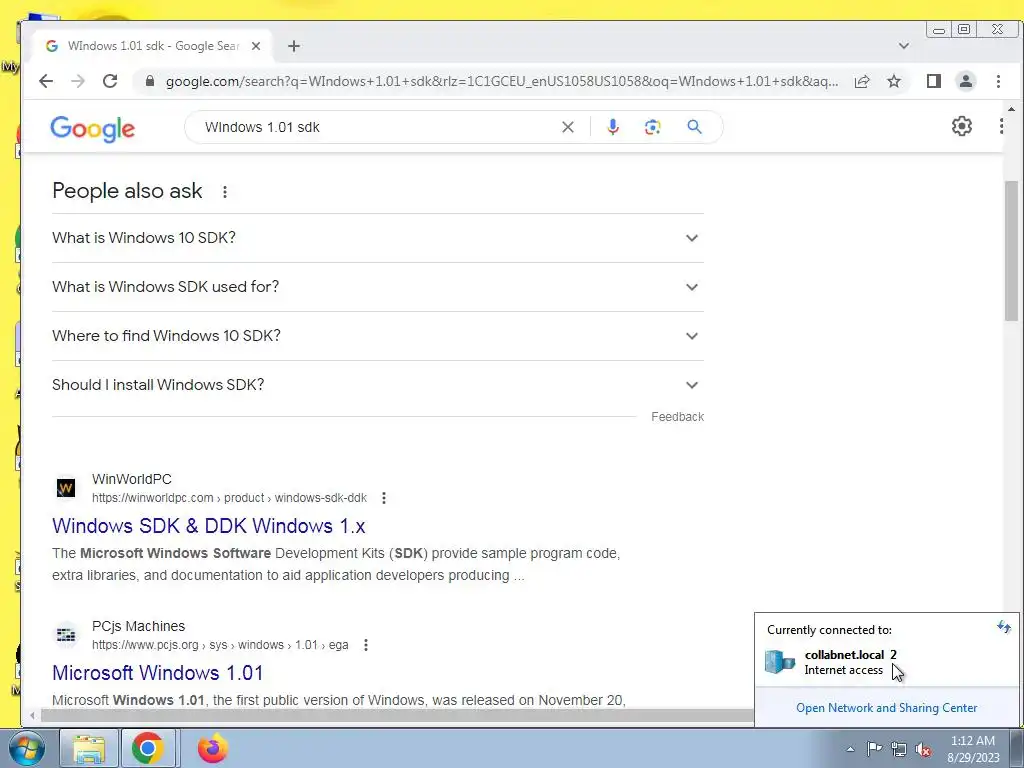Open Chrome's three-dot menu
Viewport: 1024px width, 768px height.
tap(998, 81)
